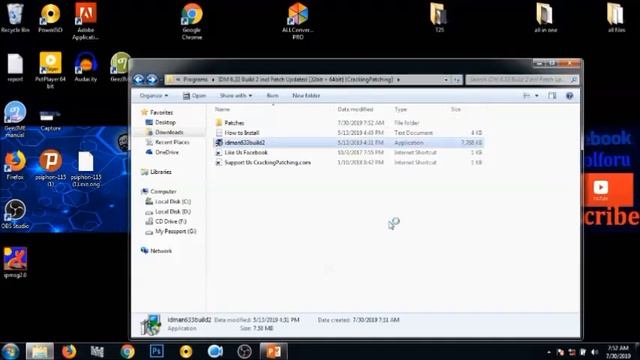The height and width of the screenshot is (360, 640).
Task: Click the volume icon in system tray
Action: pos(594,352)
